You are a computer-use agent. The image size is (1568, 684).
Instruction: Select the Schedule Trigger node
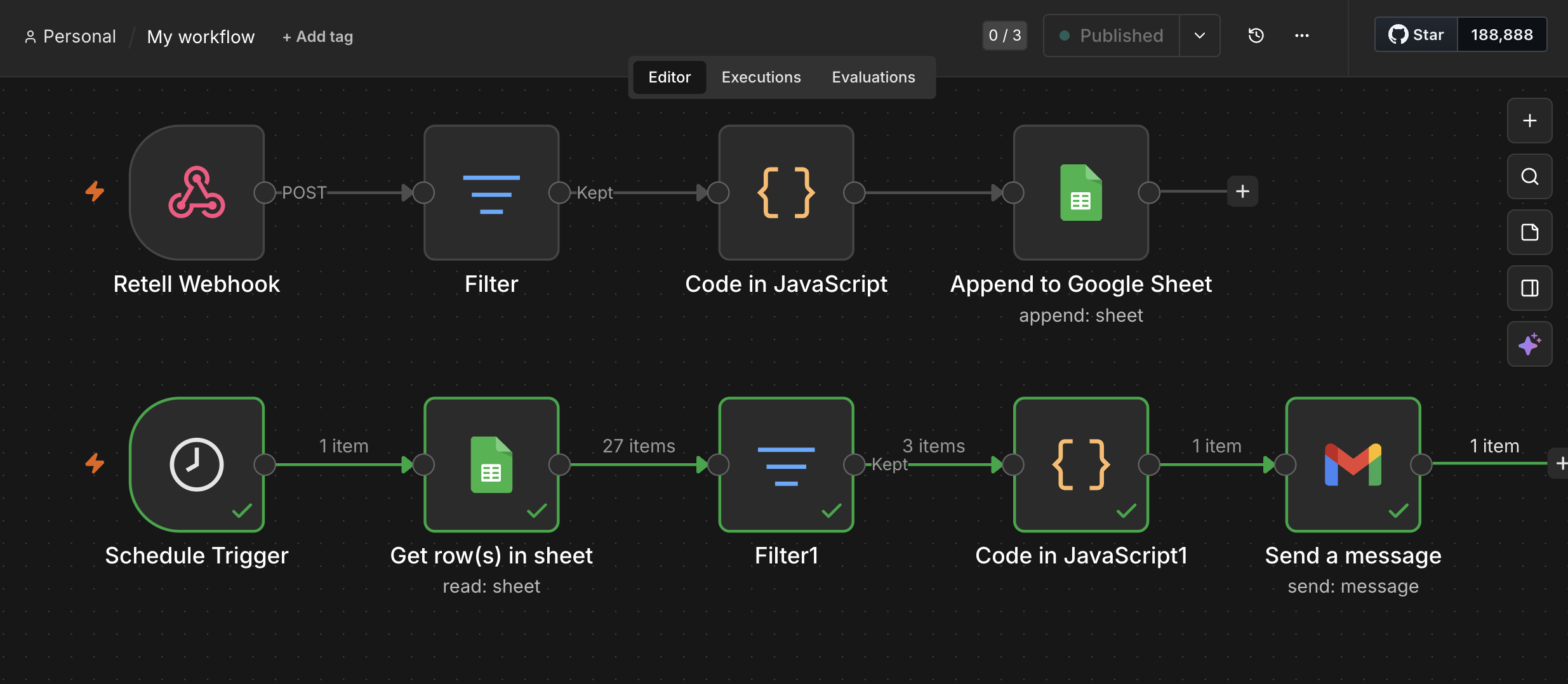[197, 464]
